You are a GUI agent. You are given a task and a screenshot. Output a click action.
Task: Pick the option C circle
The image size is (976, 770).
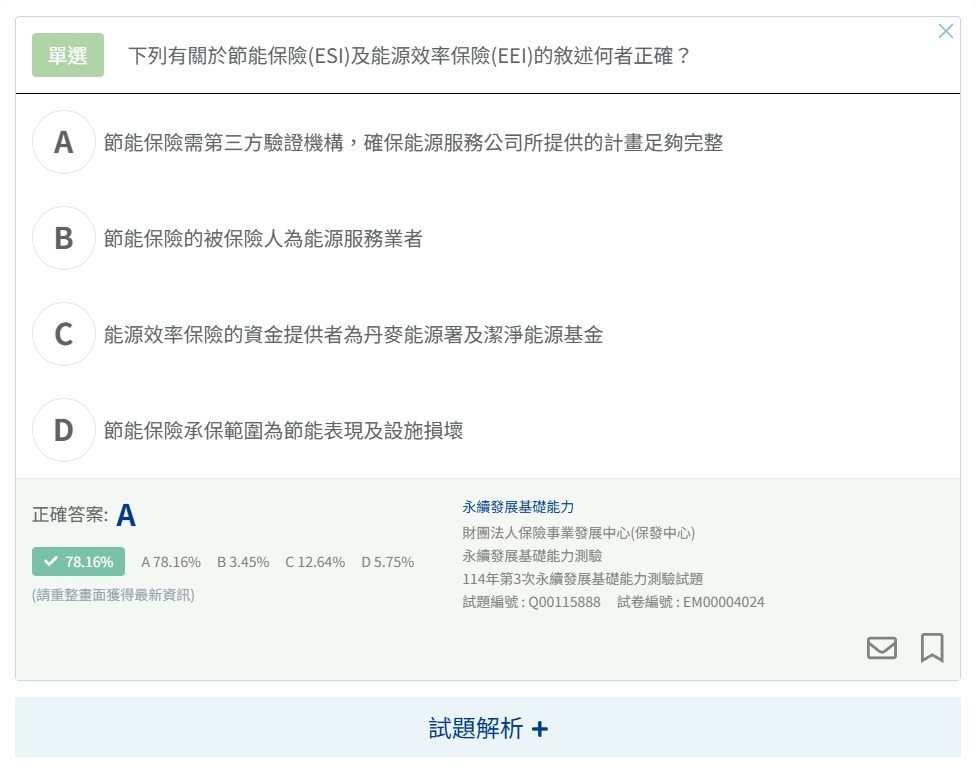click(x=64, y=334)
